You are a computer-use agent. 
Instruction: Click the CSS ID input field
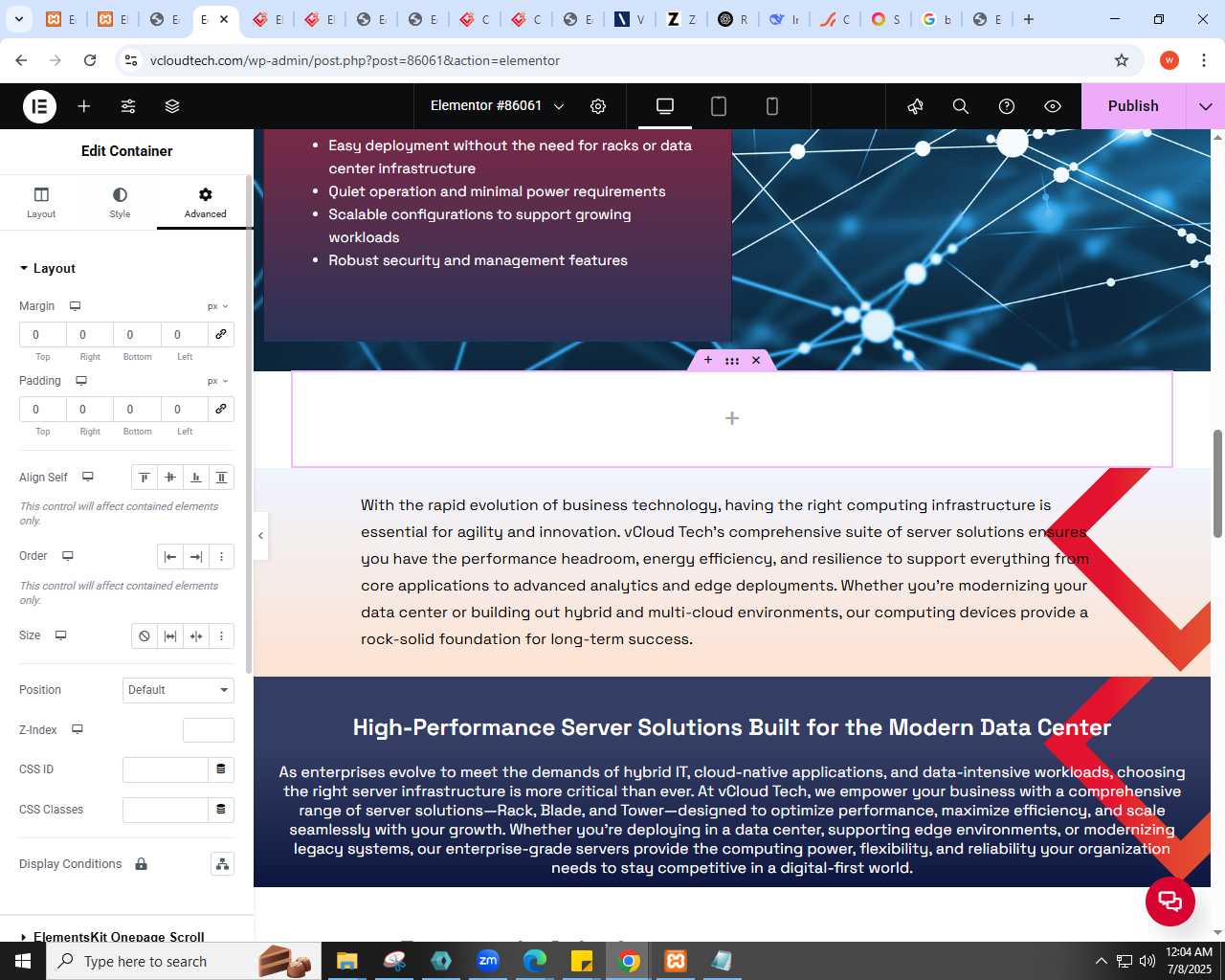pyautogui.click(x=166, y=769)
